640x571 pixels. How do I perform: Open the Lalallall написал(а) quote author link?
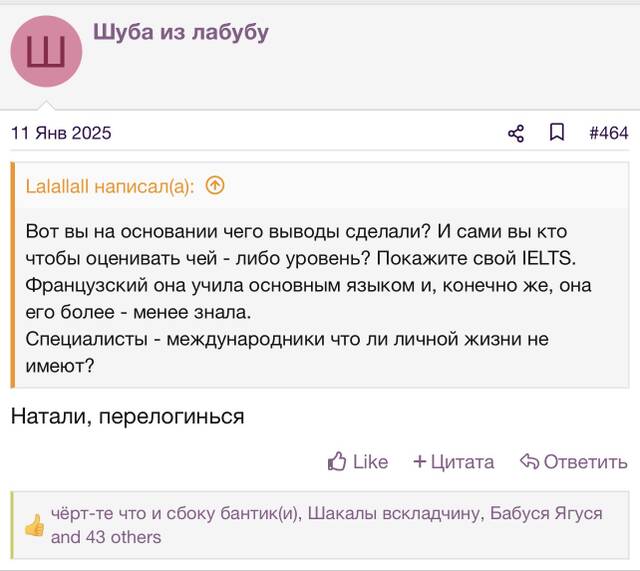(x=109, y=187)
